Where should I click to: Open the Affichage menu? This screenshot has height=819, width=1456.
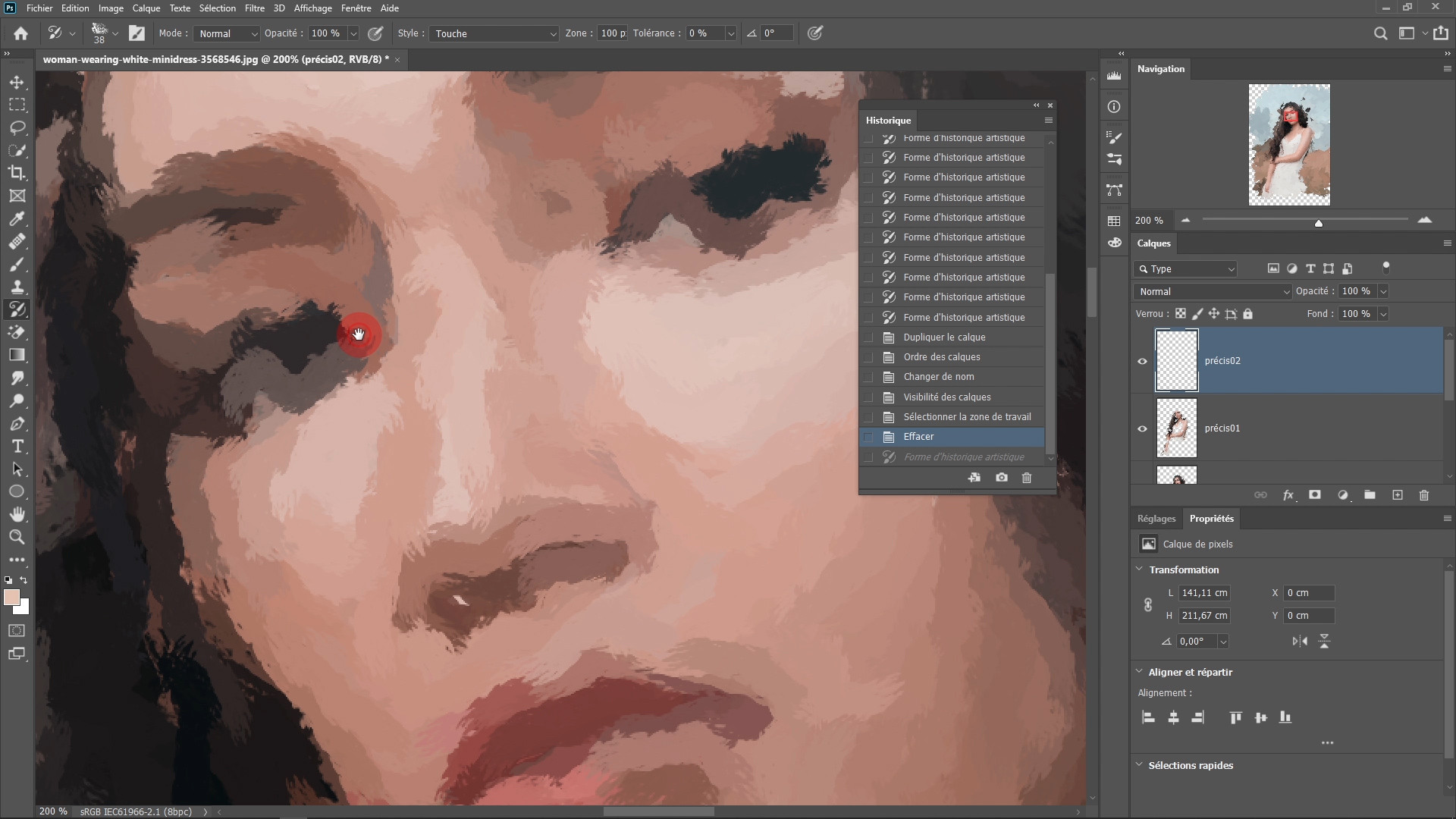pos(312,8)
